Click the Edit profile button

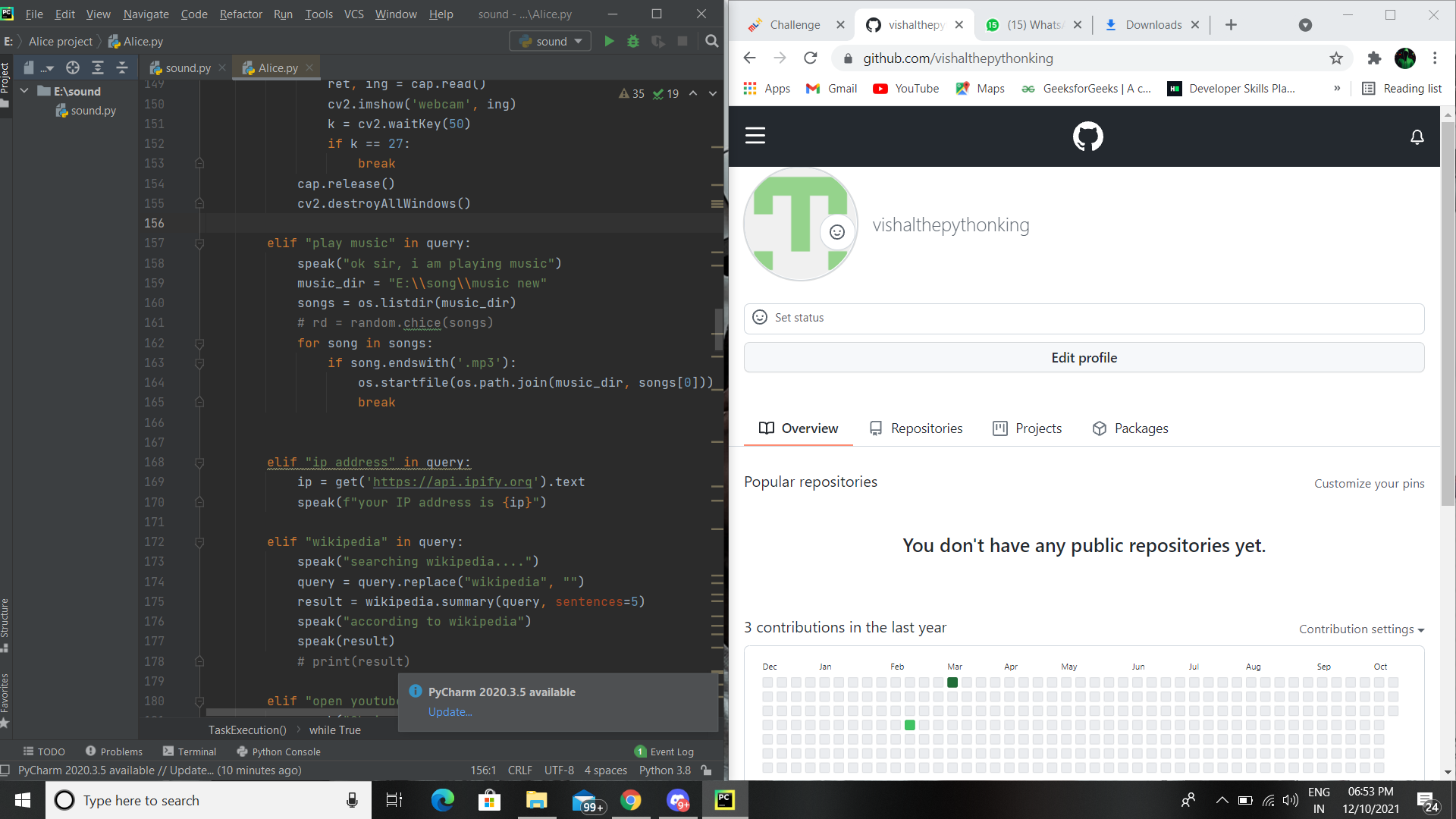click(x=1084, y=358)
